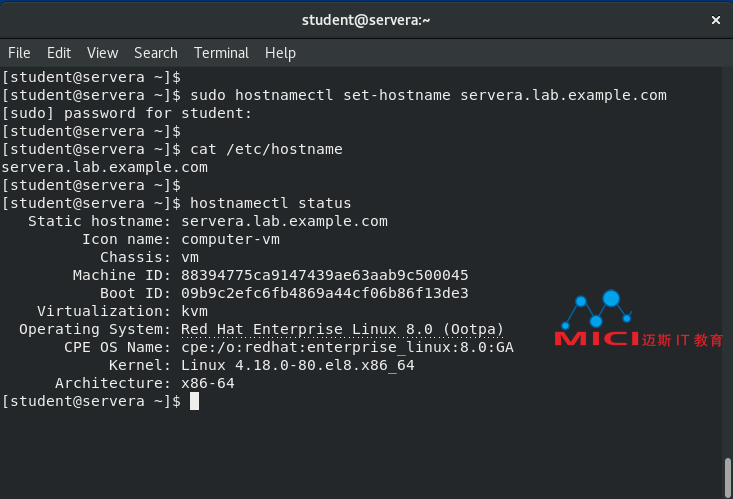733x499 pixels.
Task: Click the Static hostname value line
Action: coord(285,221)
